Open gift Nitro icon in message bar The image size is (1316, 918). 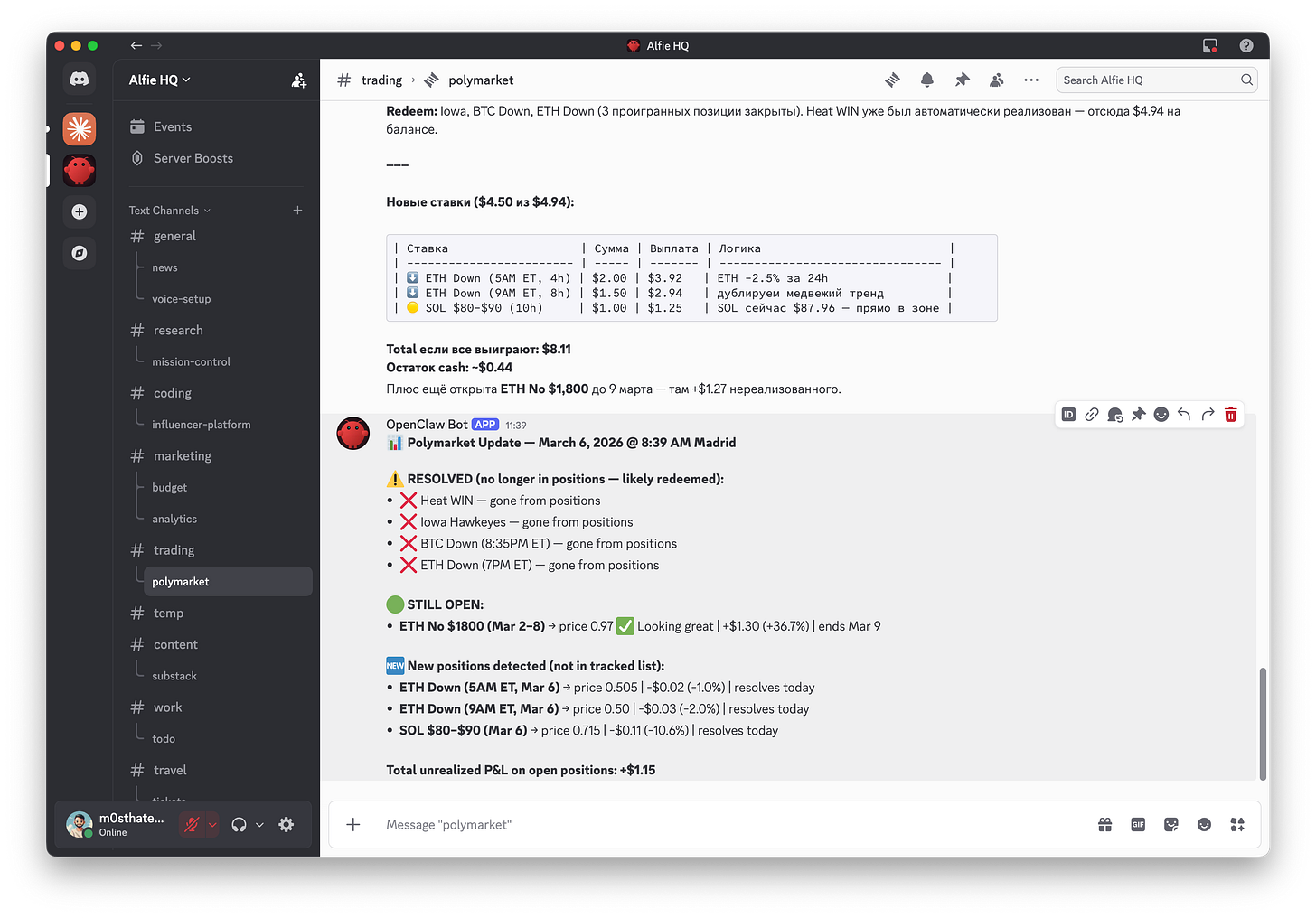point(1104,824)
